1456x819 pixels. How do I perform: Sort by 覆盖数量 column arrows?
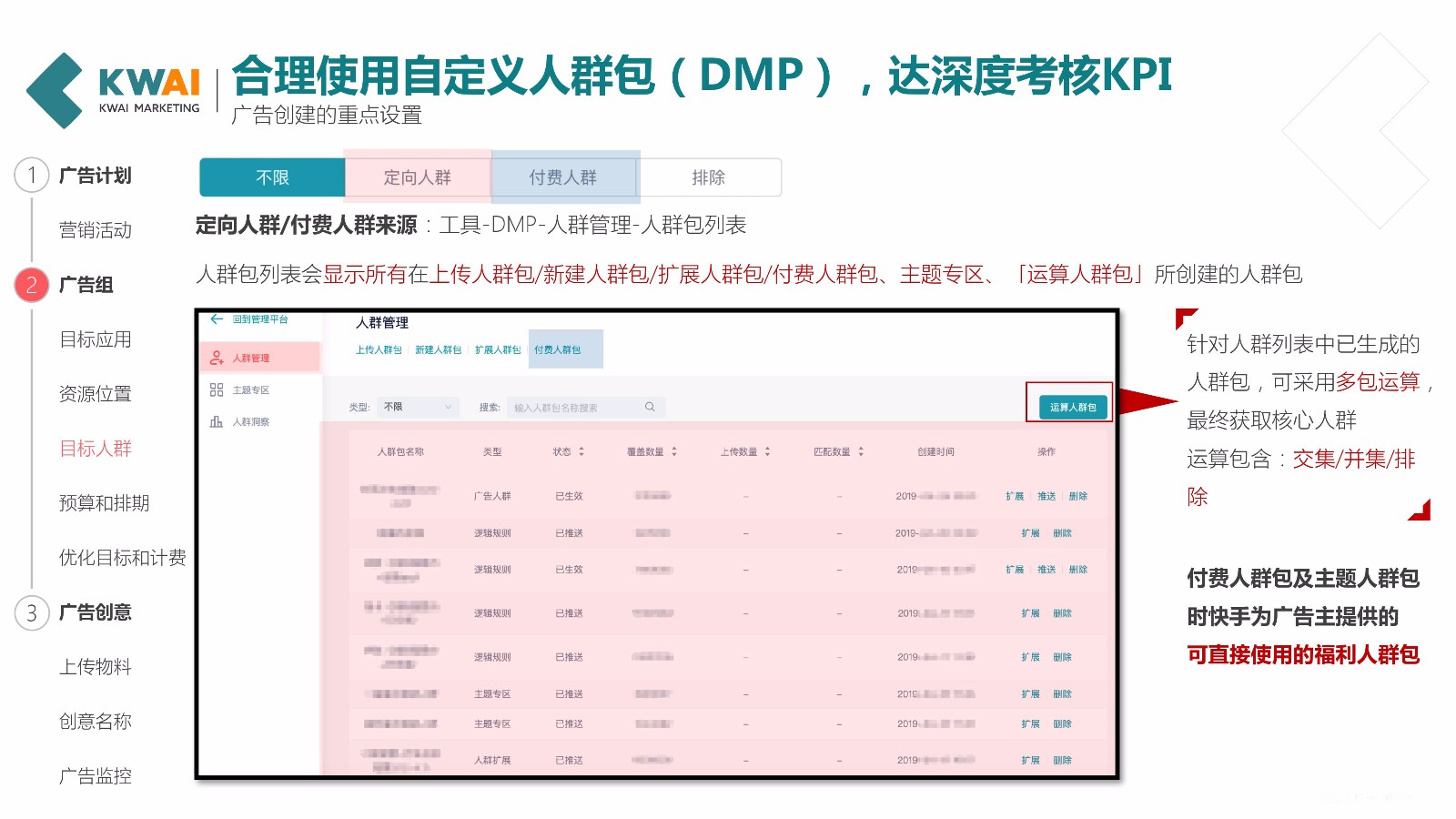click(674, 451)
